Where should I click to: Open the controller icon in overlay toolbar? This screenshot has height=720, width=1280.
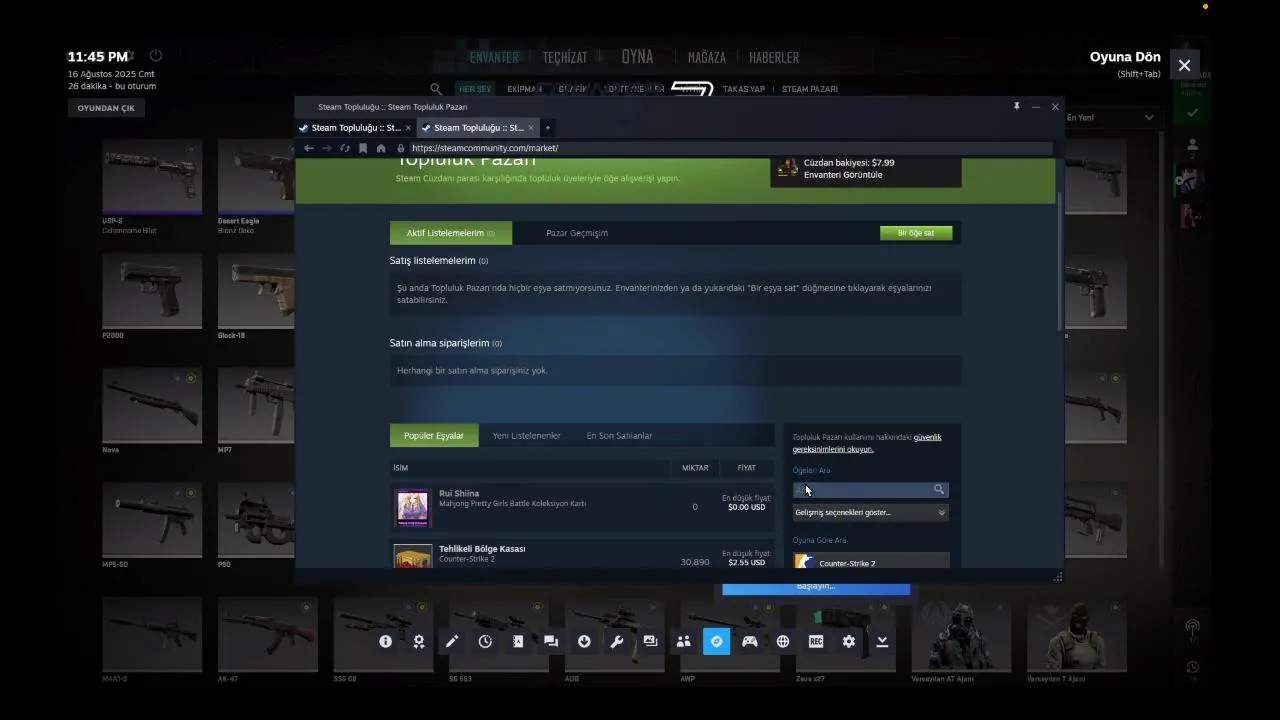point(749,641)
